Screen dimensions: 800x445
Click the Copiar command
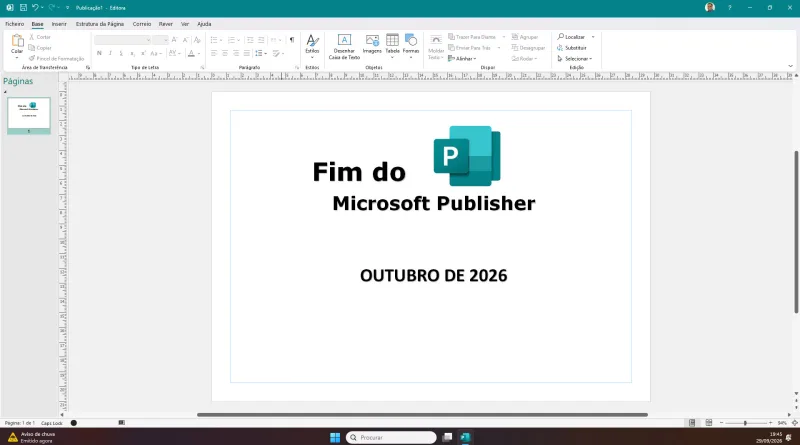[x=40, y=48]
